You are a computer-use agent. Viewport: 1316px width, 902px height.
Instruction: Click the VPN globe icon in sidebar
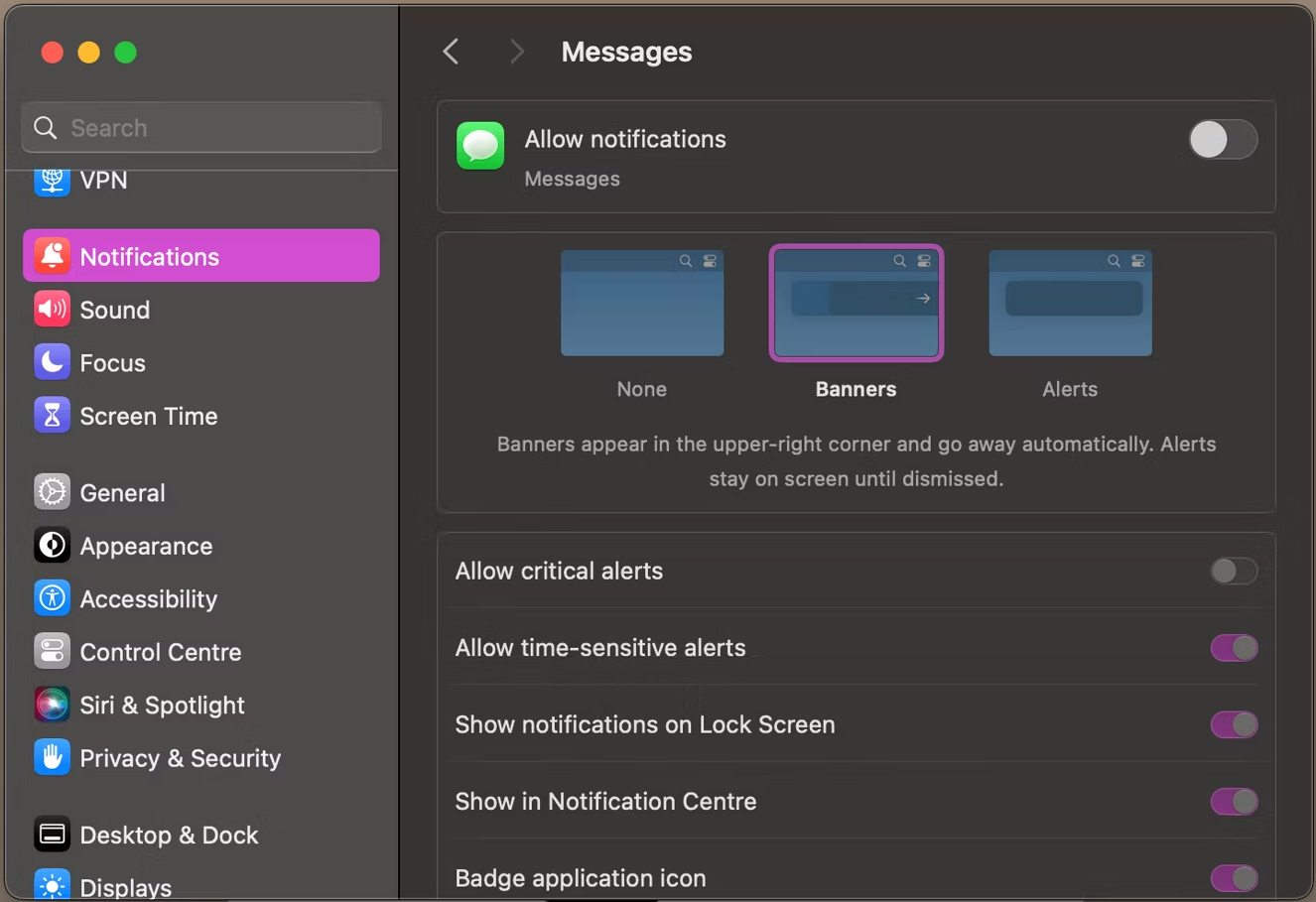click(52, 181)
